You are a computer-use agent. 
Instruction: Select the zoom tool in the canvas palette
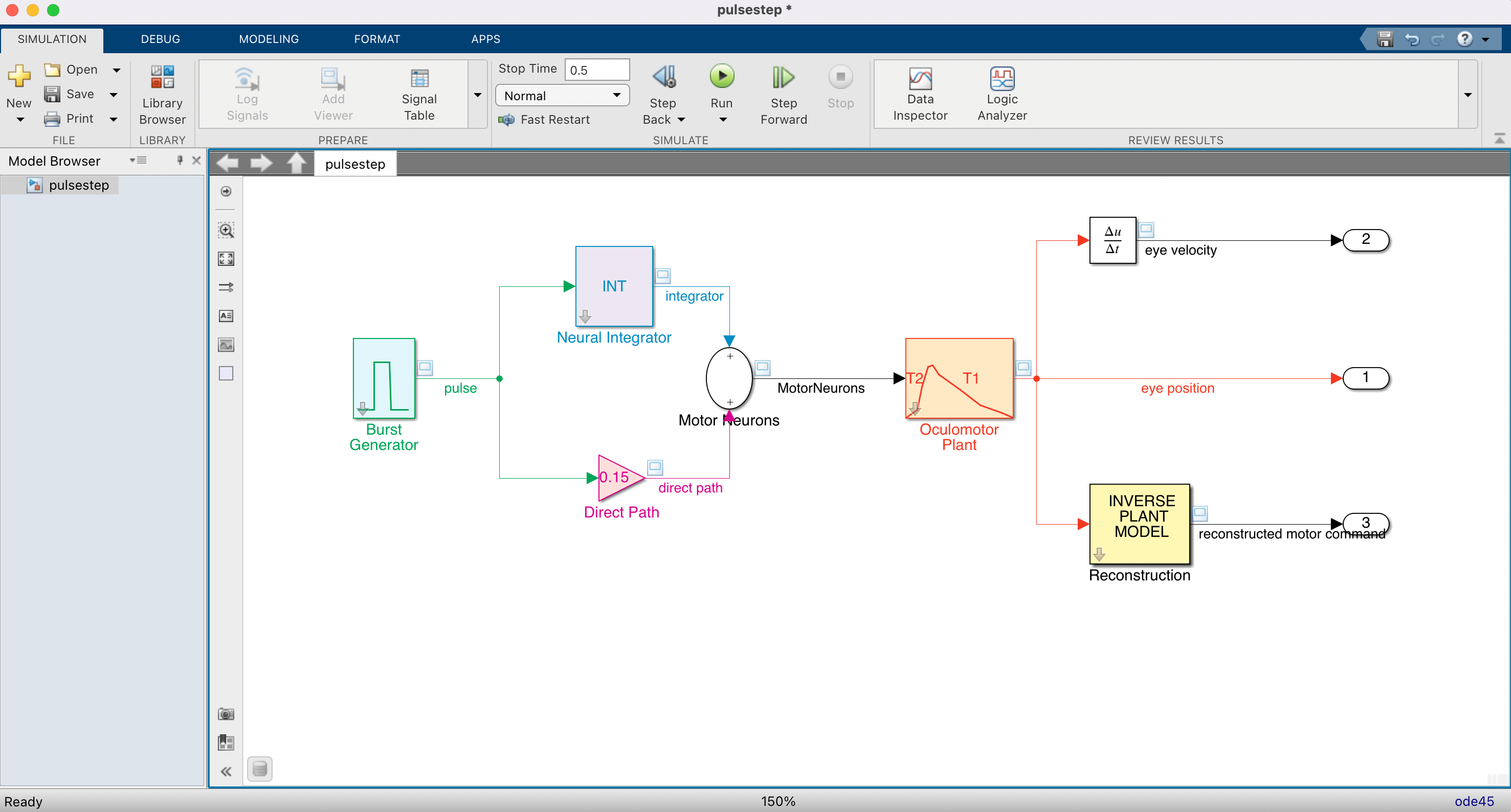(226, 230)
